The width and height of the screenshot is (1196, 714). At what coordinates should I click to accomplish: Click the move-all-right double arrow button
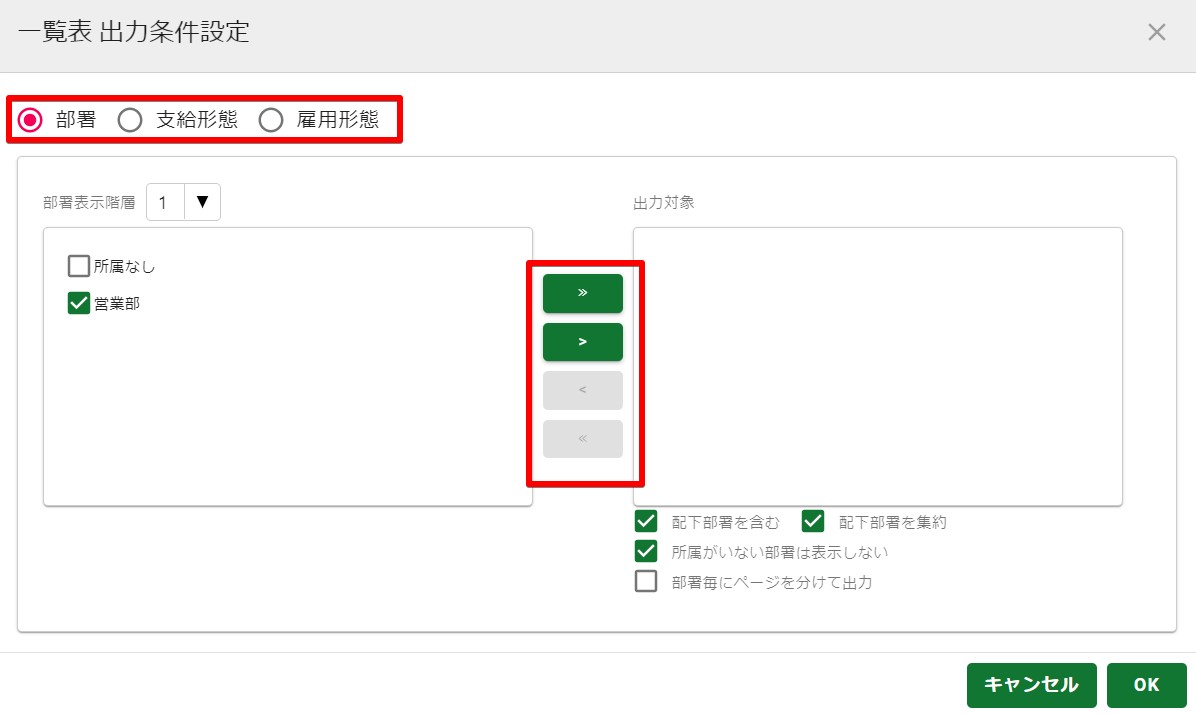tap(583, 293)
